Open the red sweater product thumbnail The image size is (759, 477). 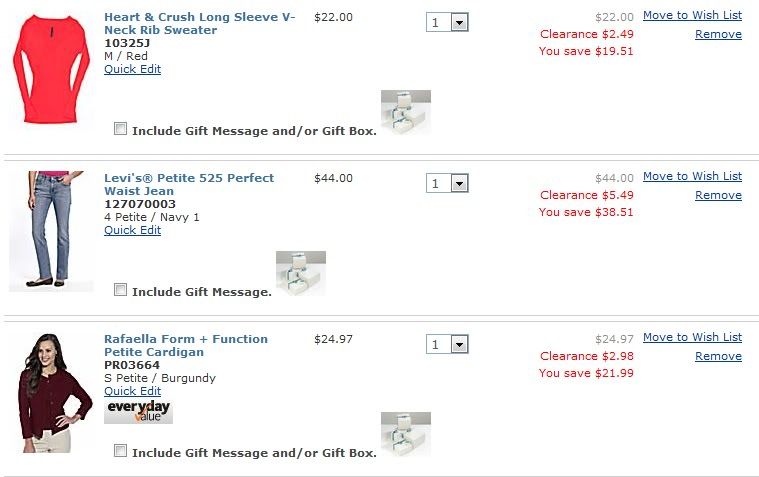pyautogui.click(x=50, y=68)
